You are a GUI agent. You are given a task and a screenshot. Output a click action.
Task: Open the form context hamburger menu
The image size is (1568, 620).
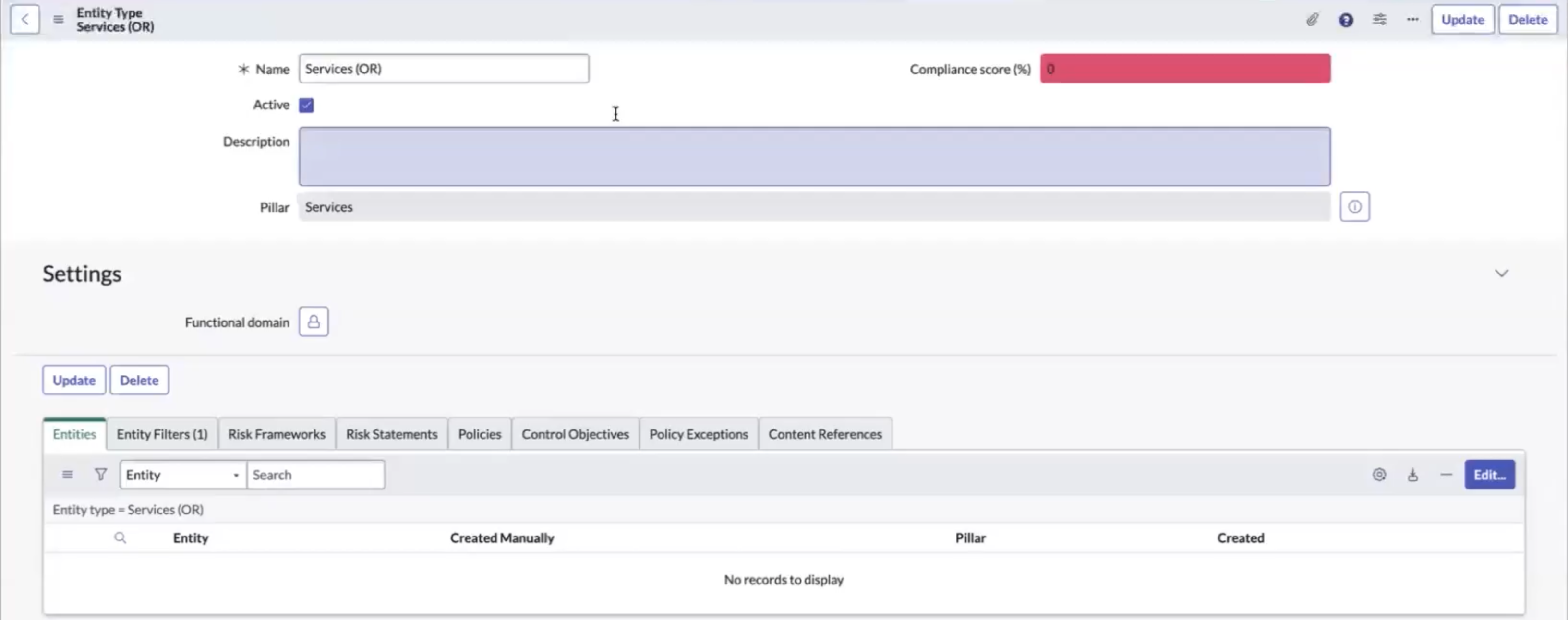coord(59,20)
